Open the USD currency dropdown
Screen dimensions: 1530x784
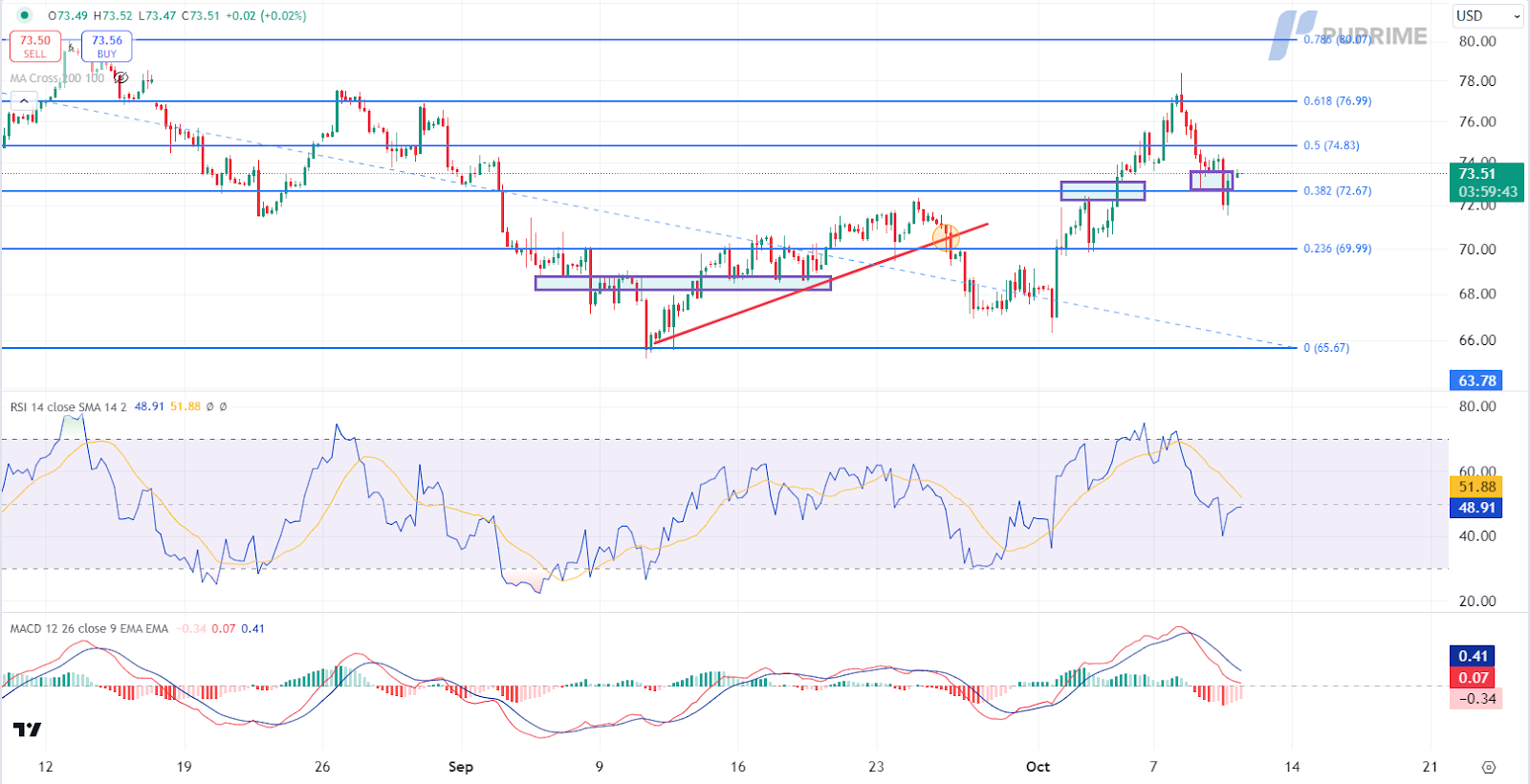[x=1487, y=15]
